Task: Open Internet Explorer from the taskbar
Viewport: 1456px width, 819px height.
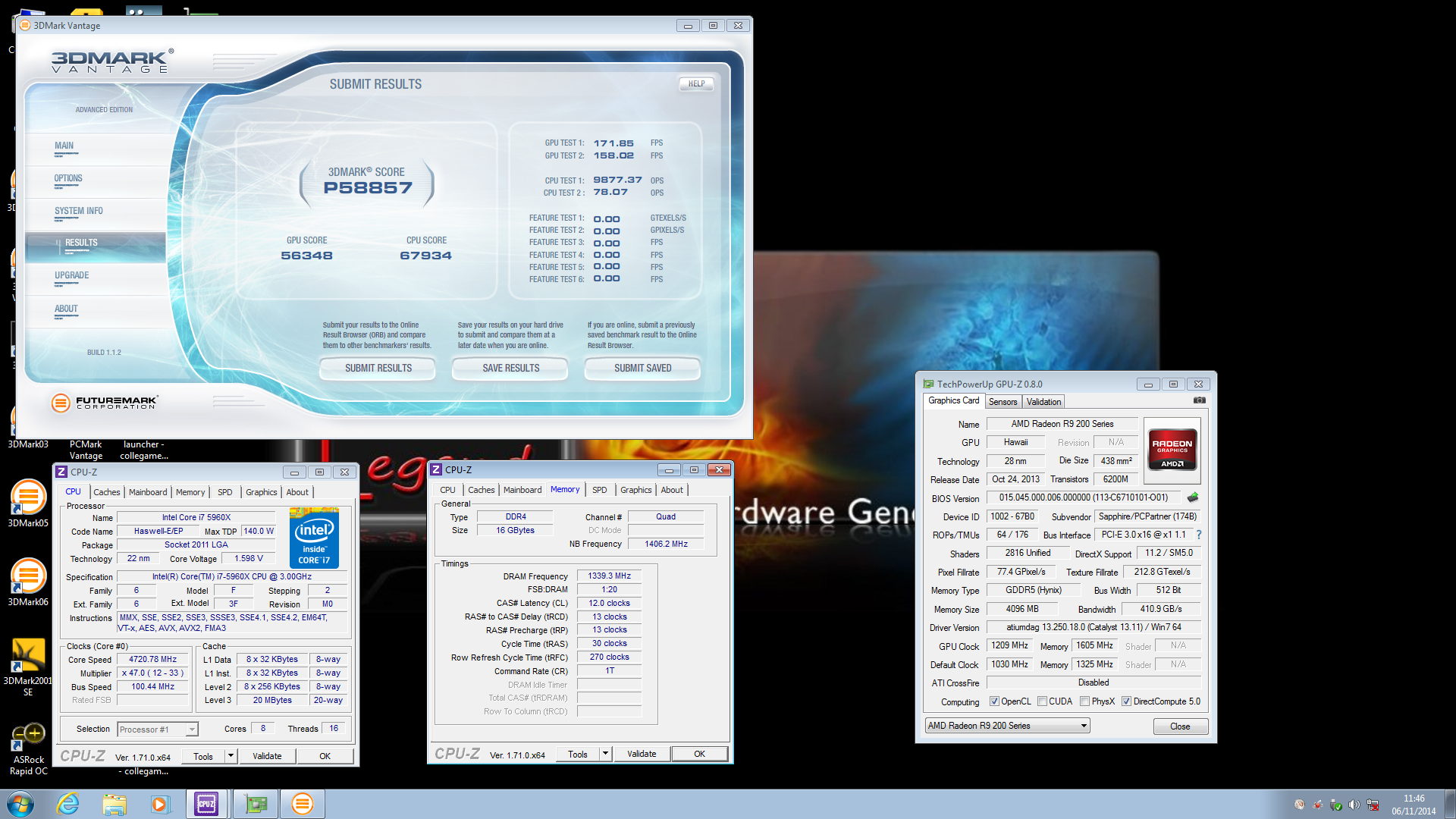Action: pyautogui.click(x=68, y=804)
